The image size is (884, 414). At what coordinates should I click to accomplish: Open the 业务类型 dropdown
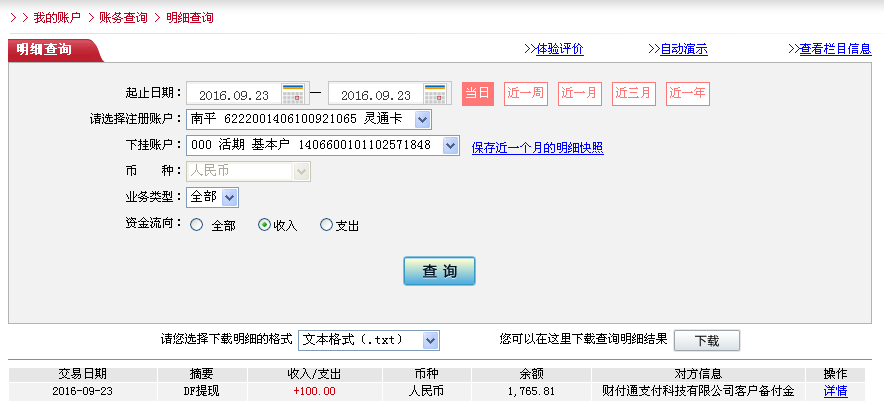(x=230, y=197)
